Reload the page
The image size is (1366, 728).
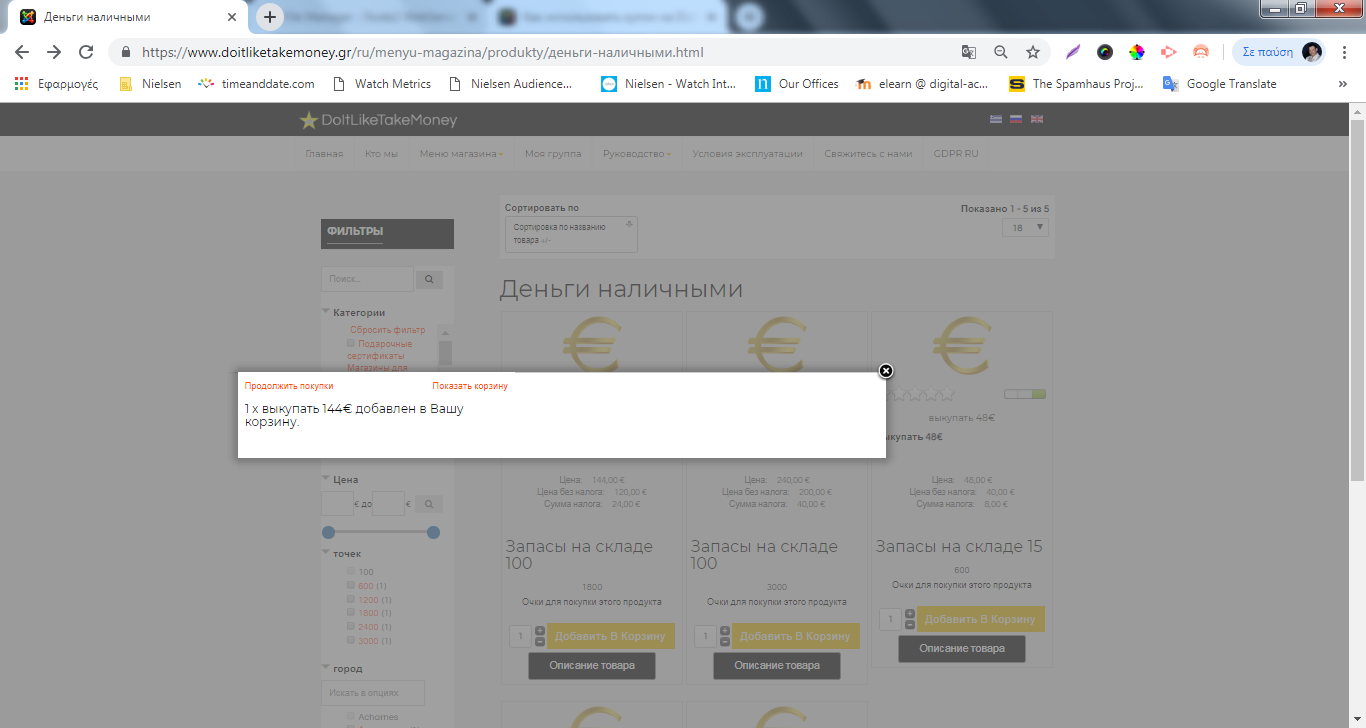[86, 52]
